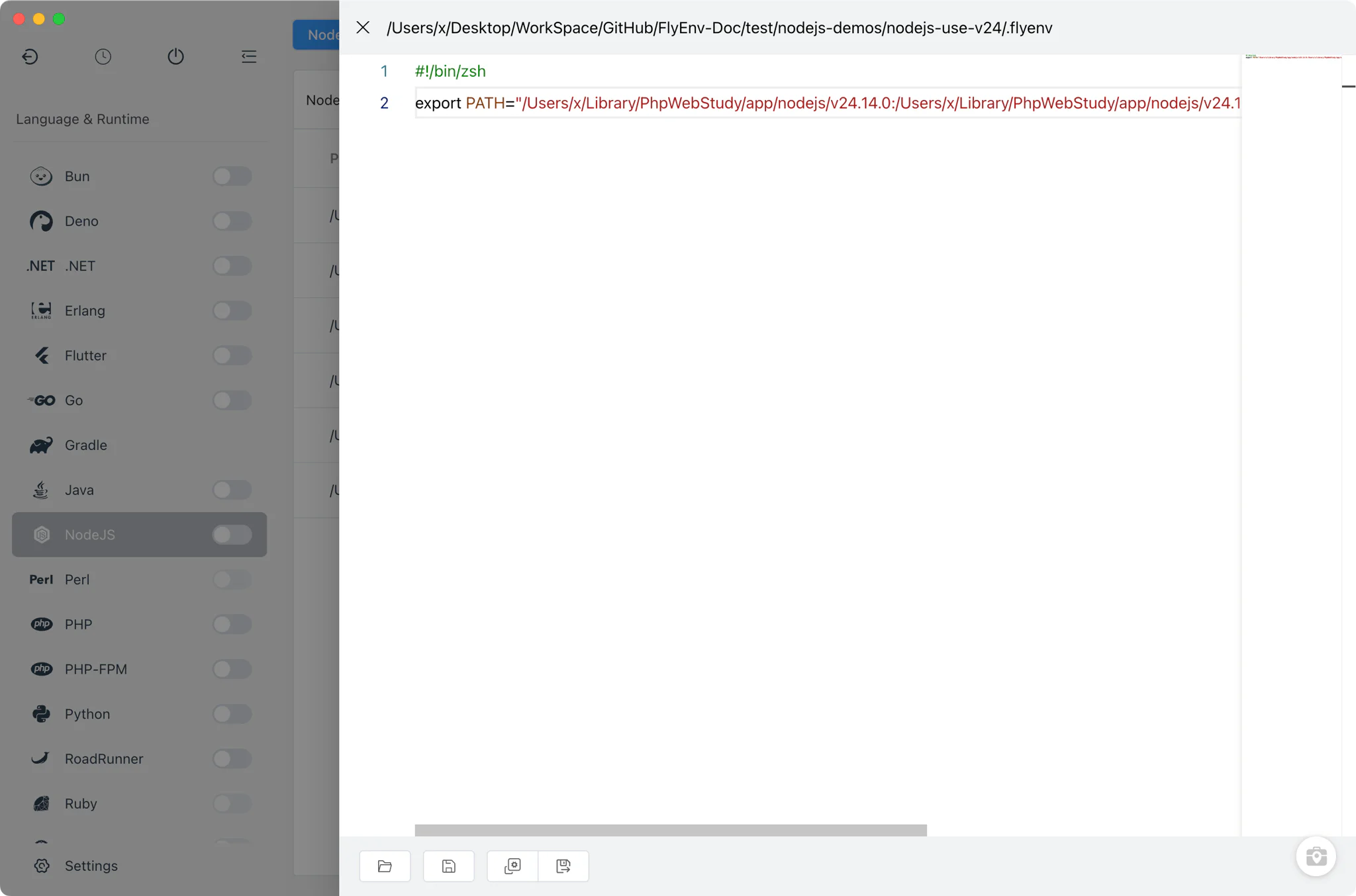Viewport: 1356px width, 896px height.
Task: Click the Python snake icon
Action: tap(41, 714)
